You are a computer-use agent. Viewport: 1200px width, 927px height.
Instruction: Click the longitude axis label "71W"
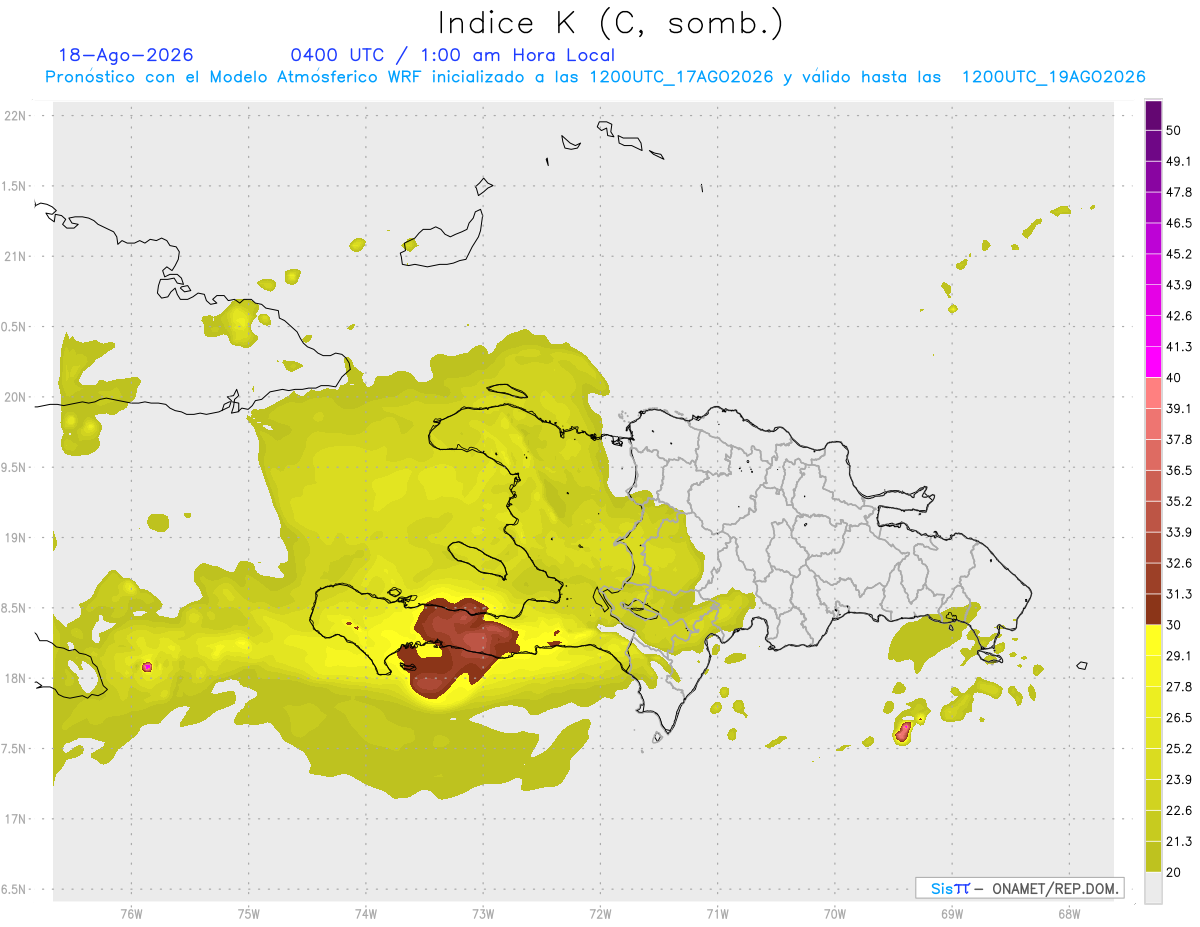pos(717,914)
